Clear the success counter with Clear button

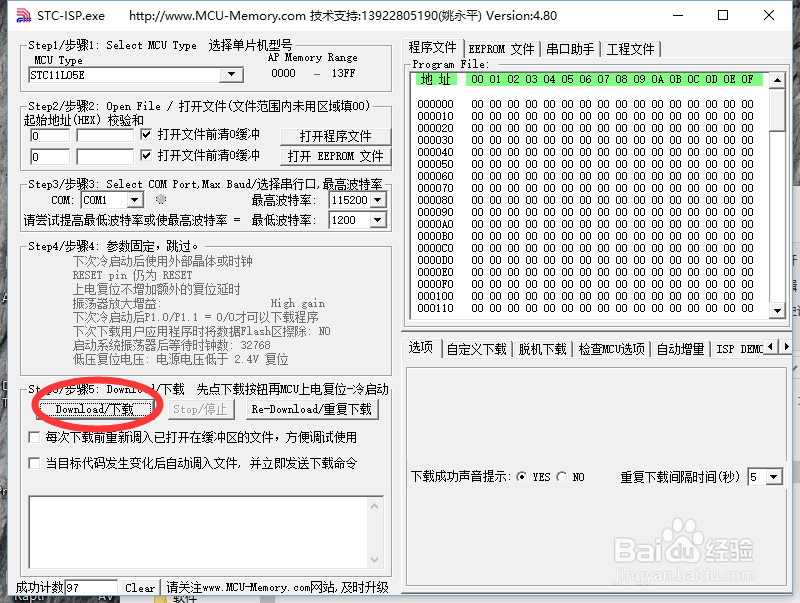[140, 588]
